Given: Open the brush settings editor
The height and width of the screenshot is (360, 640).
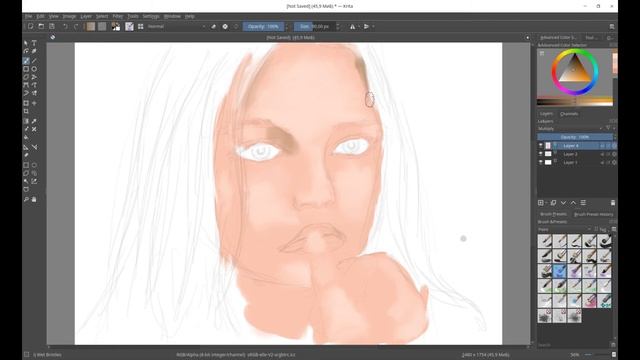Looking at the screenshot, I should pos(129,27).
